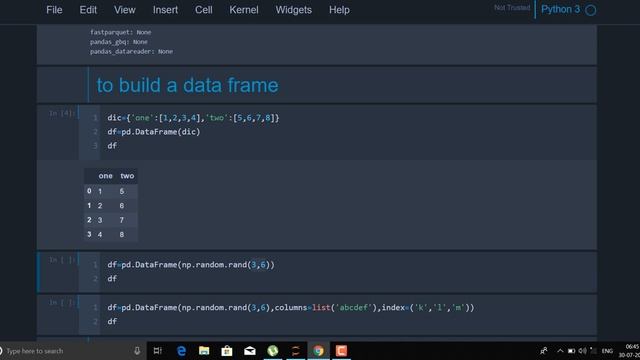
Task: Click the dic definition code line
Action: [193, 118]
